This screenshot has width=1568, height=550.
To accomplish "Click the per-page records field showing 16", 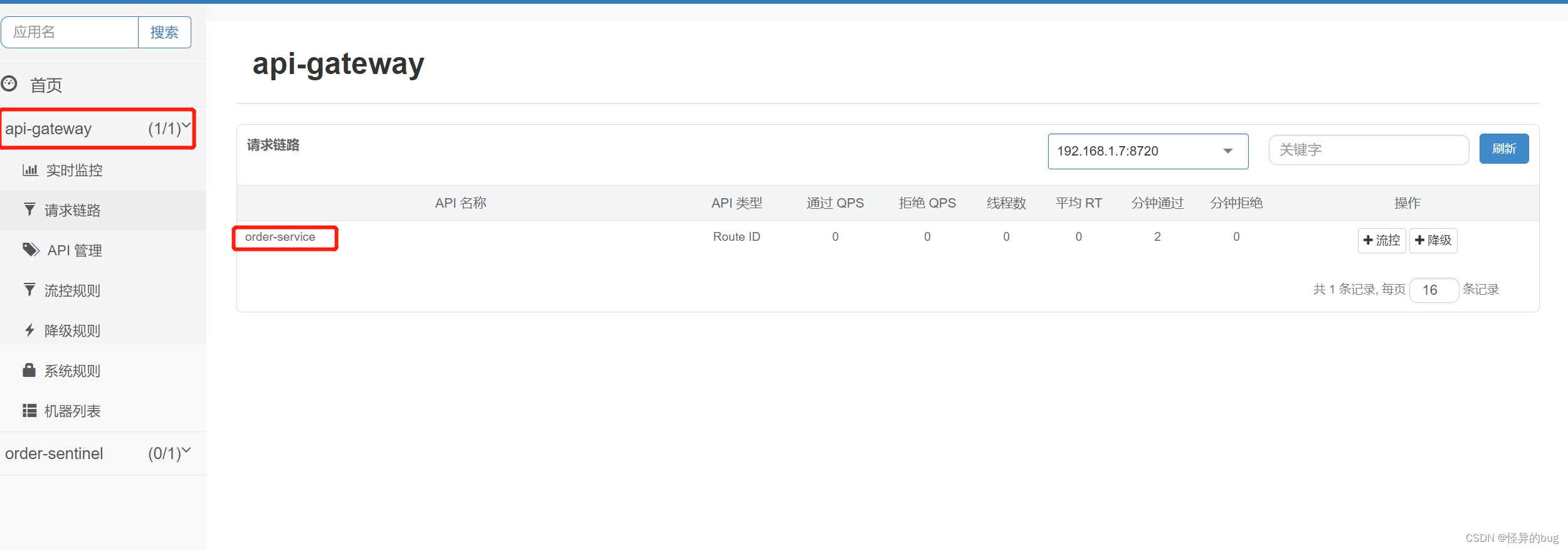I will tap(1434, 290).
